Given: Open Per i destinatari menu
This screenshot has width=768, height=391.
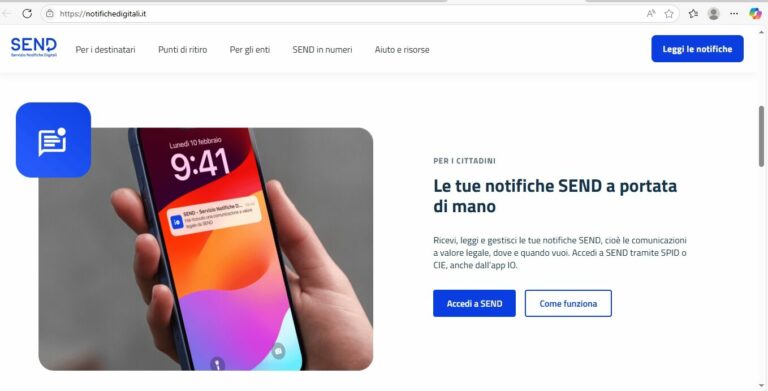Looking at the screenshot, I should (x=105, y=49).
